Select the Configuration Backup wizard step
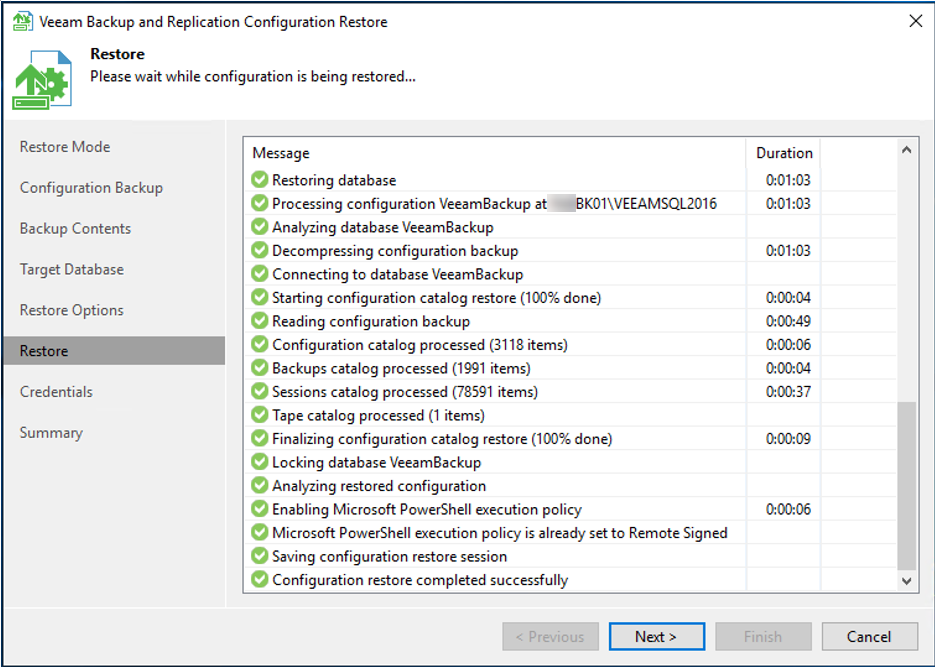 coord(91,188)
